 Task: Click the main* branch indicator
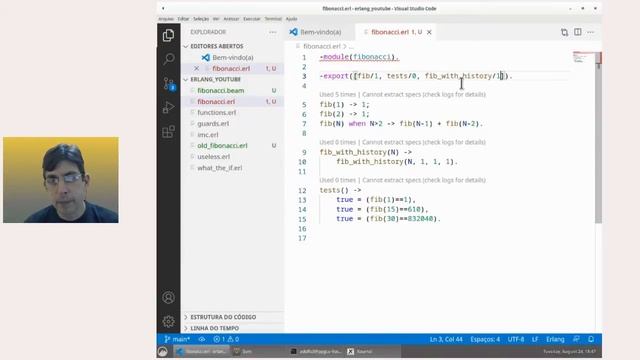[177, 339]
